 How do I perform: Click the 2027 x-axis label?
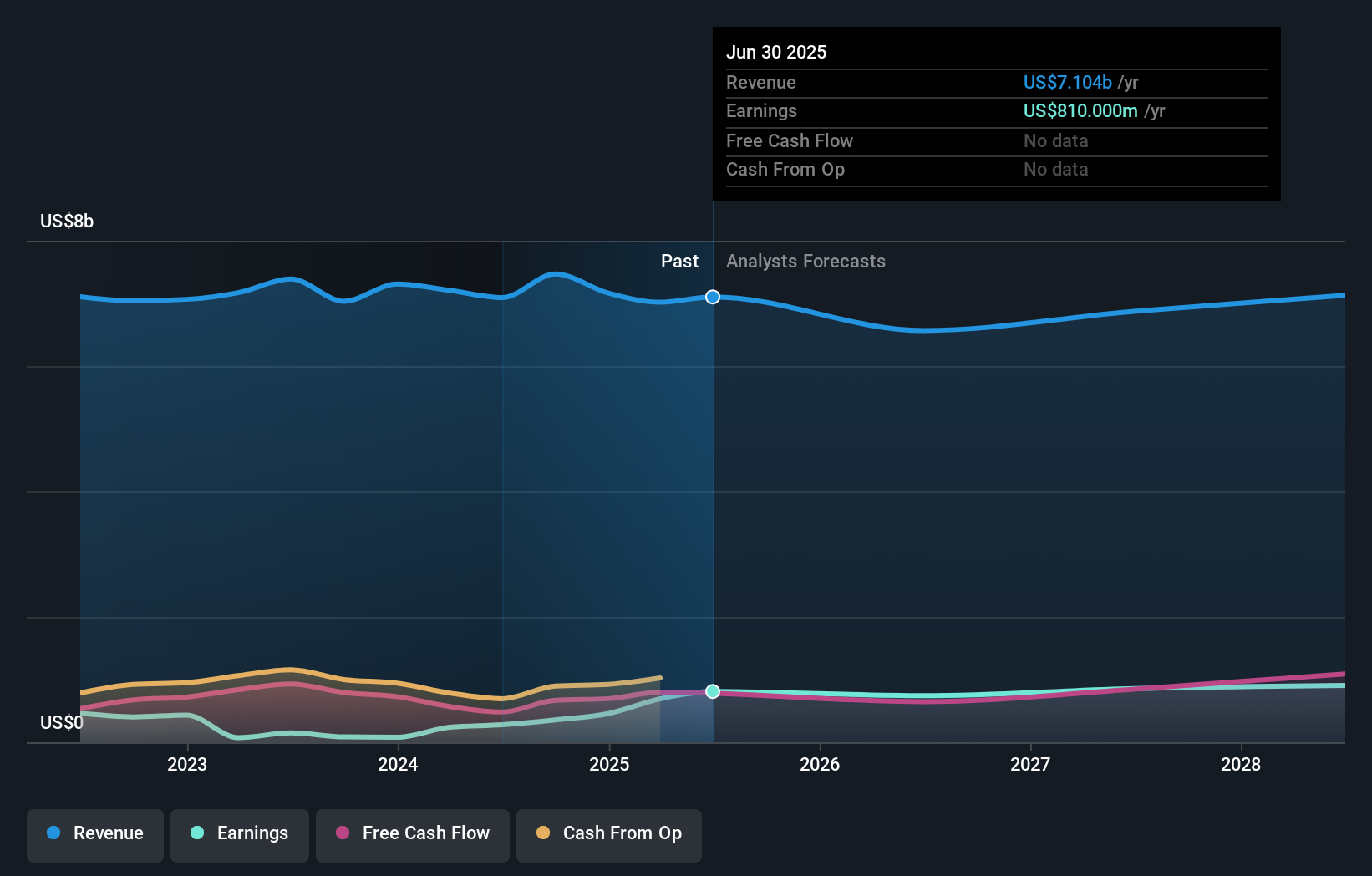pyautogui.click(x=1030, y=764)
